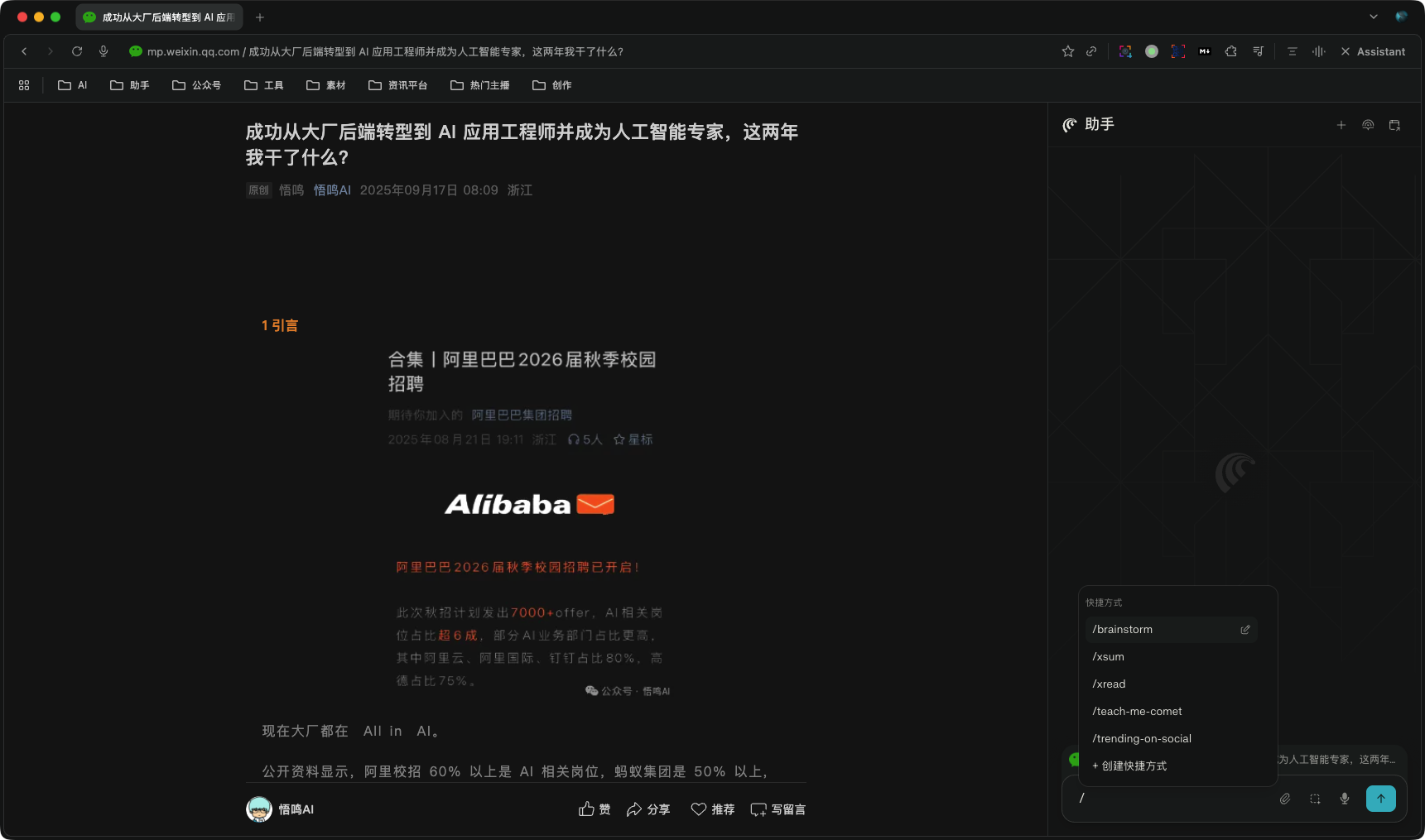Click the three-line reader icon in the toolbar
Screen dimensions: 1425x840
[x=1292, y=51]
